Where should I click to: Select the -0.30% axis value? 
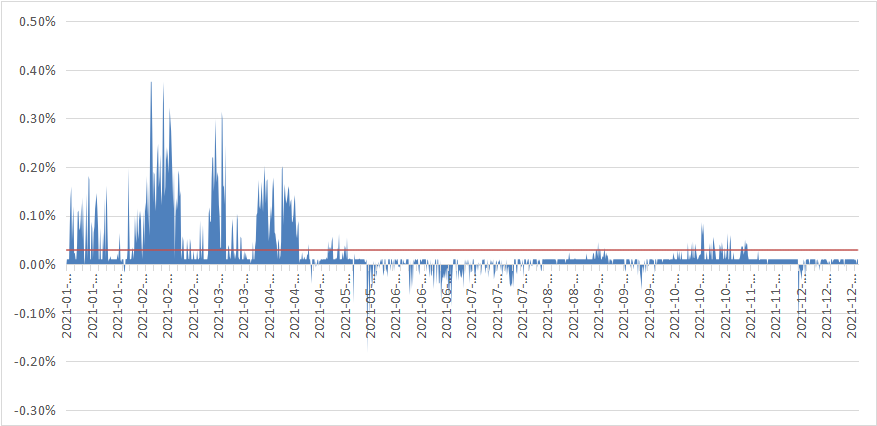tap(35, 411)
